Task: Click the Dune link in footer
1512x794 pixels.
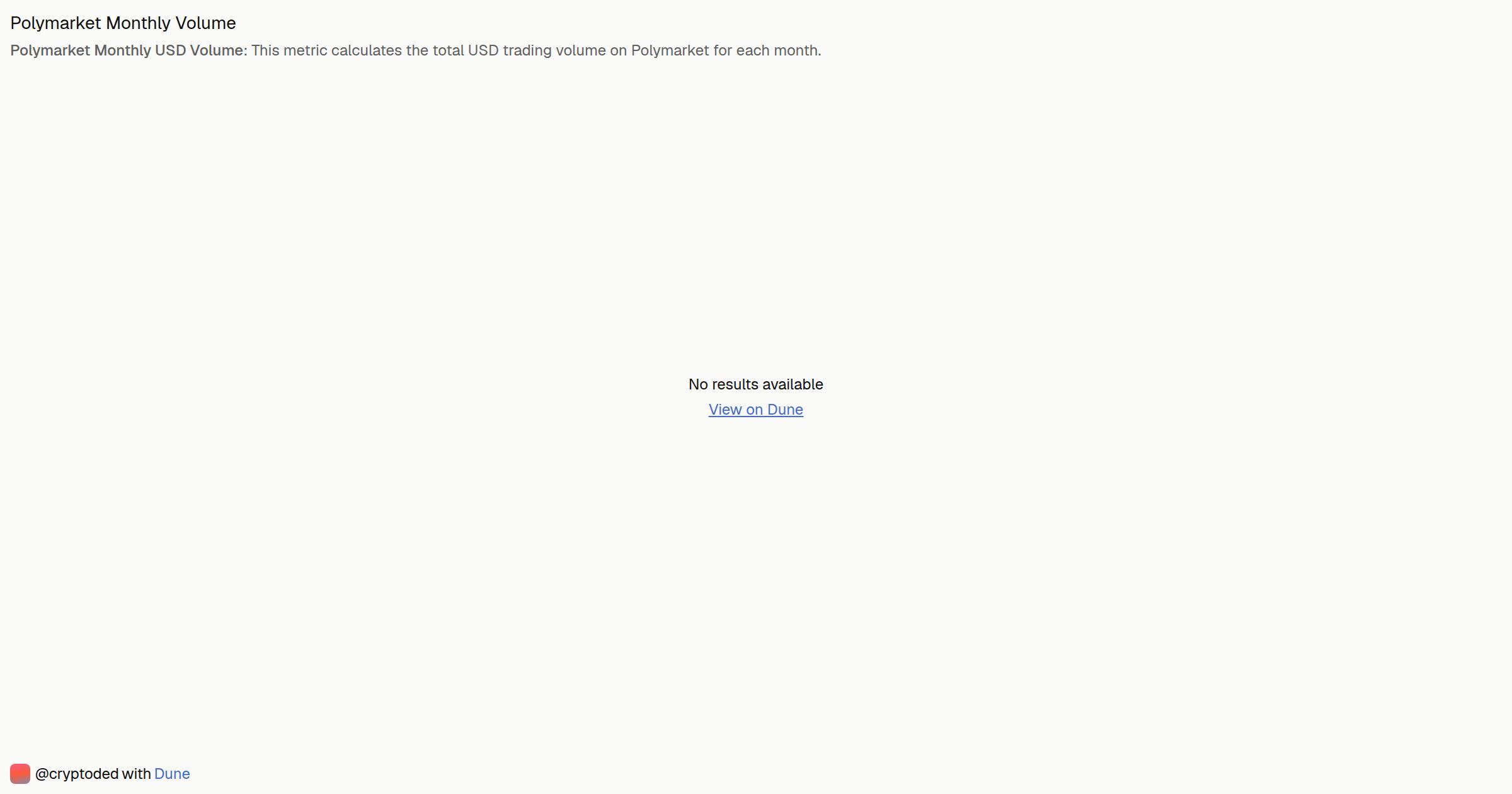Action: click(172, 774)
